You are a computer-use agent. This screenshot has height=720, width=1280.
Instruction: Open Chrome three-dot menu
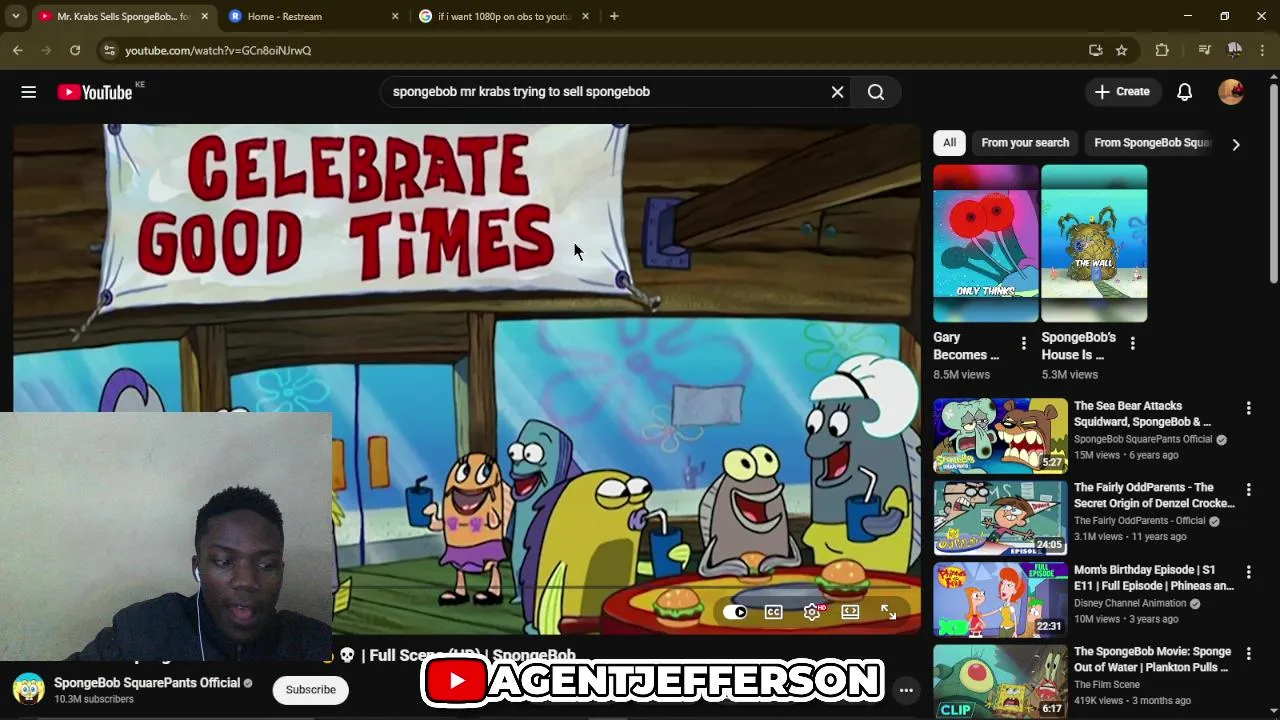(x=1264, y=50)
